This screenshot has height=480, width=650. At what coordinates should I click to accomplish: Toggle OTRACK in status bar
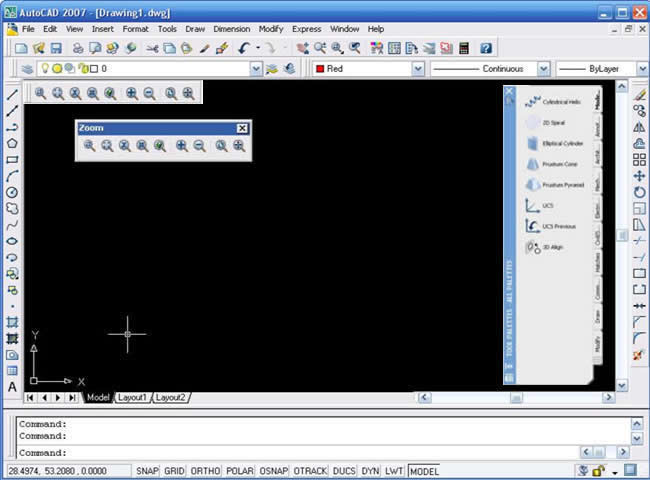coord(310,471)
